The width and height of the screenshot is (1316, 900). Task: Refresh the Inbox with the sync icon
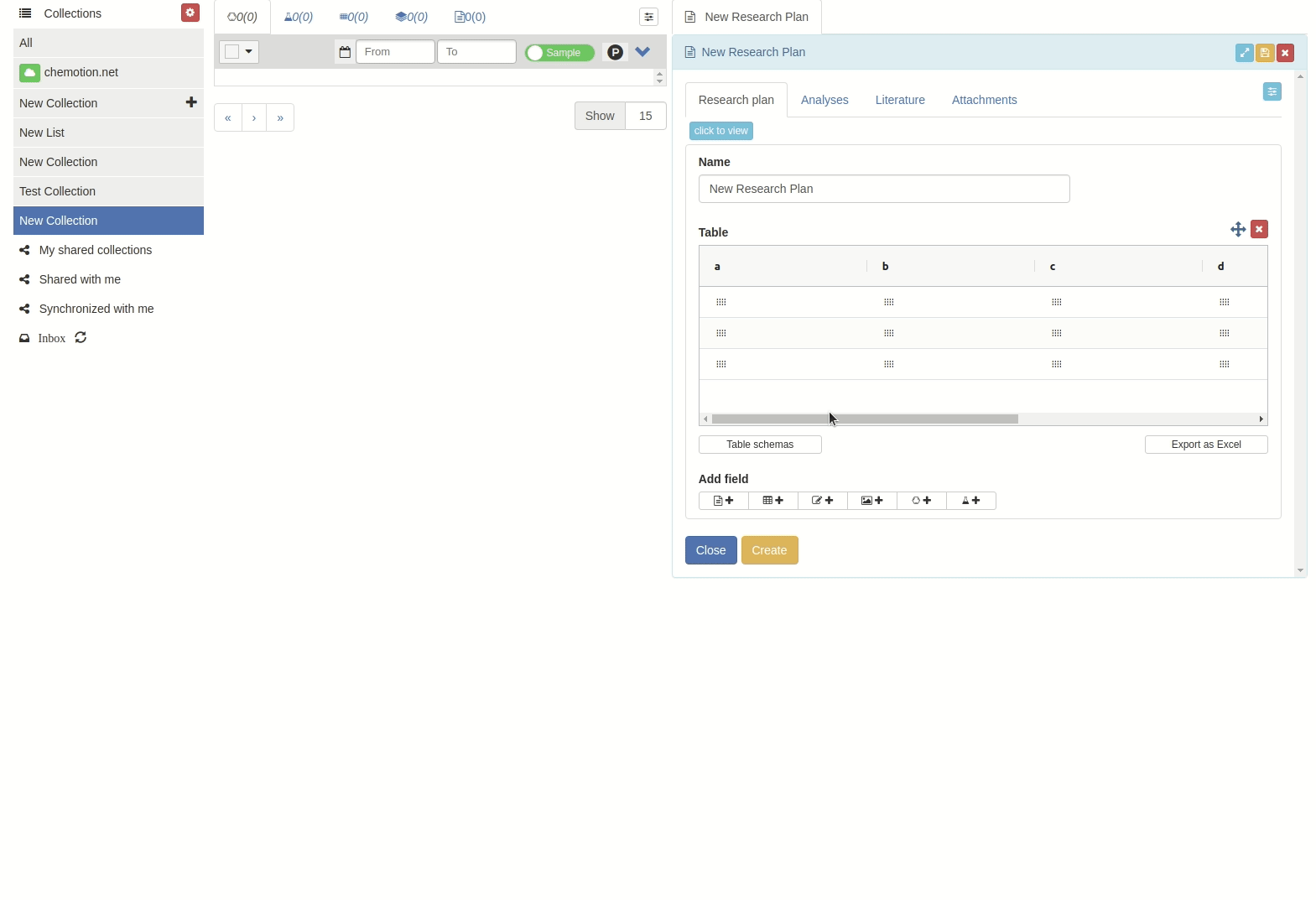[81, 338]
